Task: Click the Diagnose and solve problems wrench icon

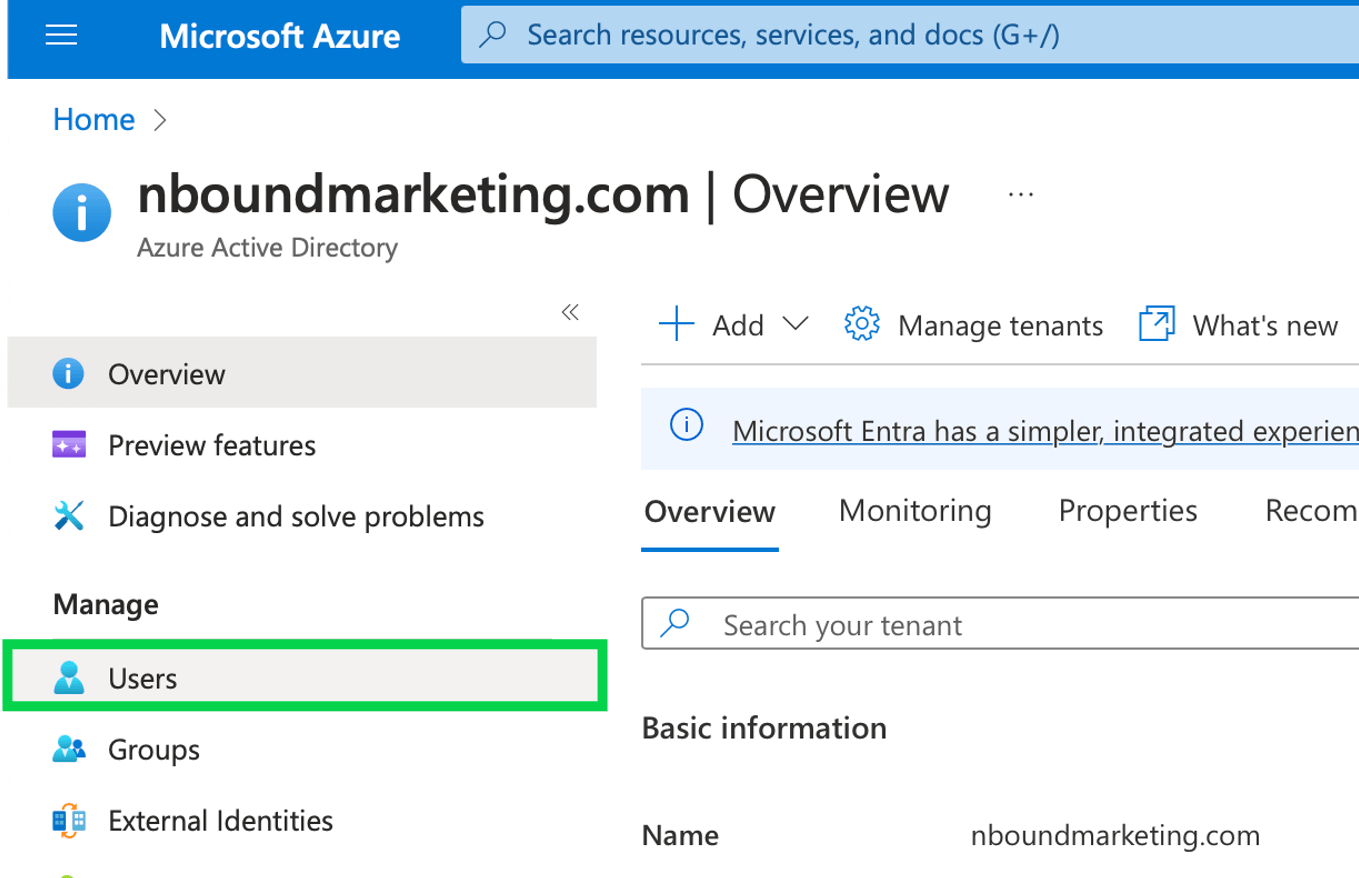Action: click(70, 516)
